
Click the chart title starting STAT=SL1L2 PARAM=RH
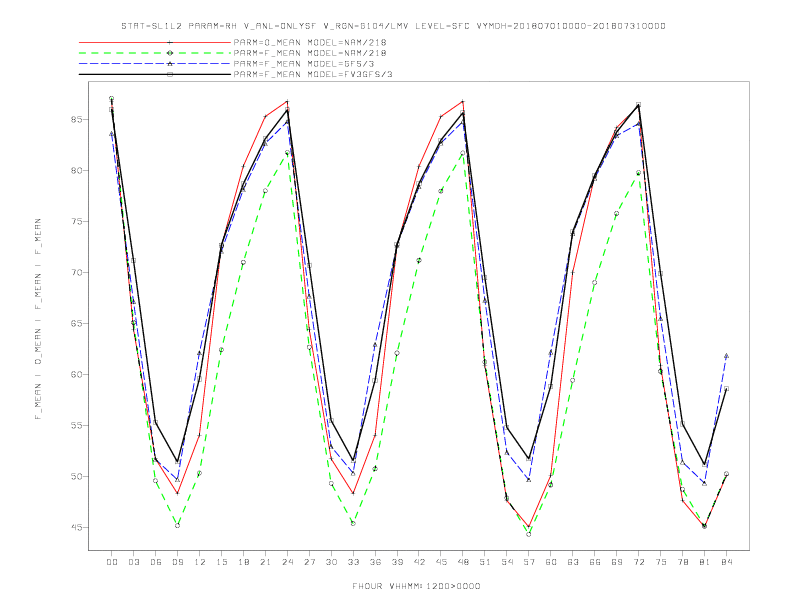pos(393,26)
